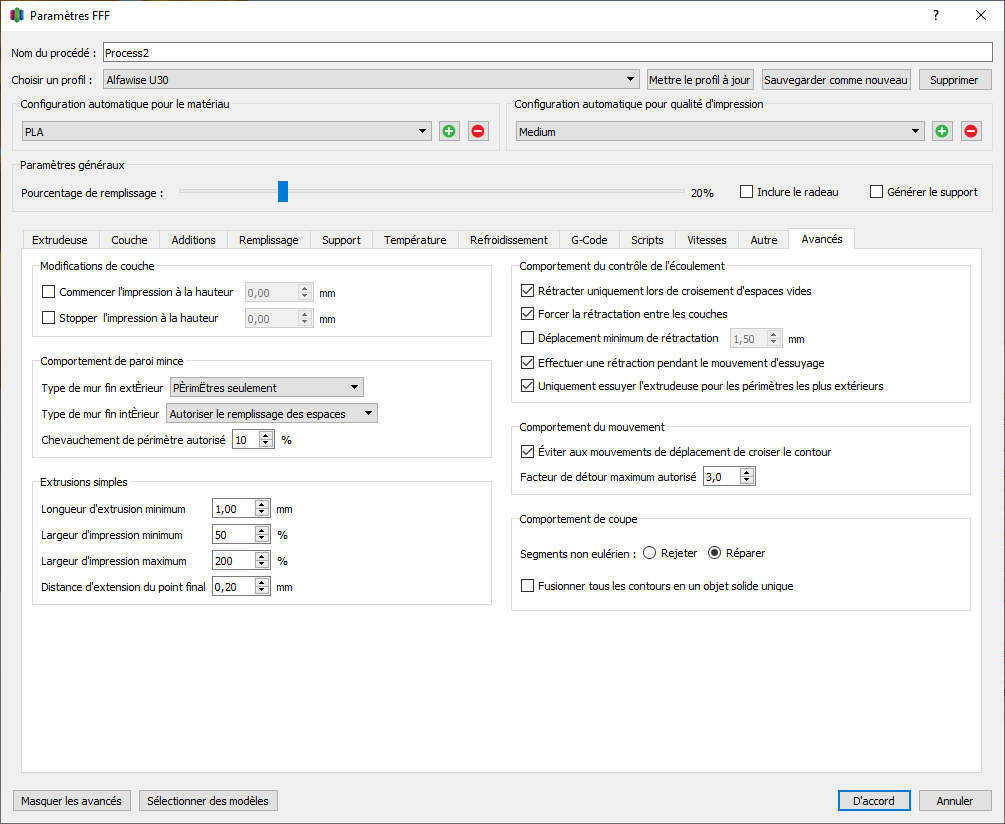Click red minus icon beside PLA material
Image resolution: width=1005 pixels, height=824 pixels.
tap(478, 131)
